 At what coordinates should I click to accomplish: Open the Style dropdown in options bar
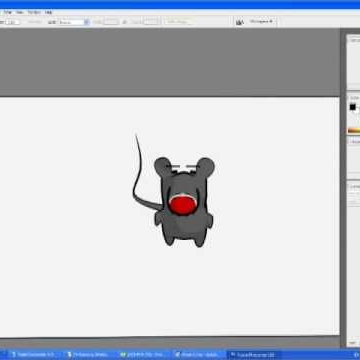(74, 22)
